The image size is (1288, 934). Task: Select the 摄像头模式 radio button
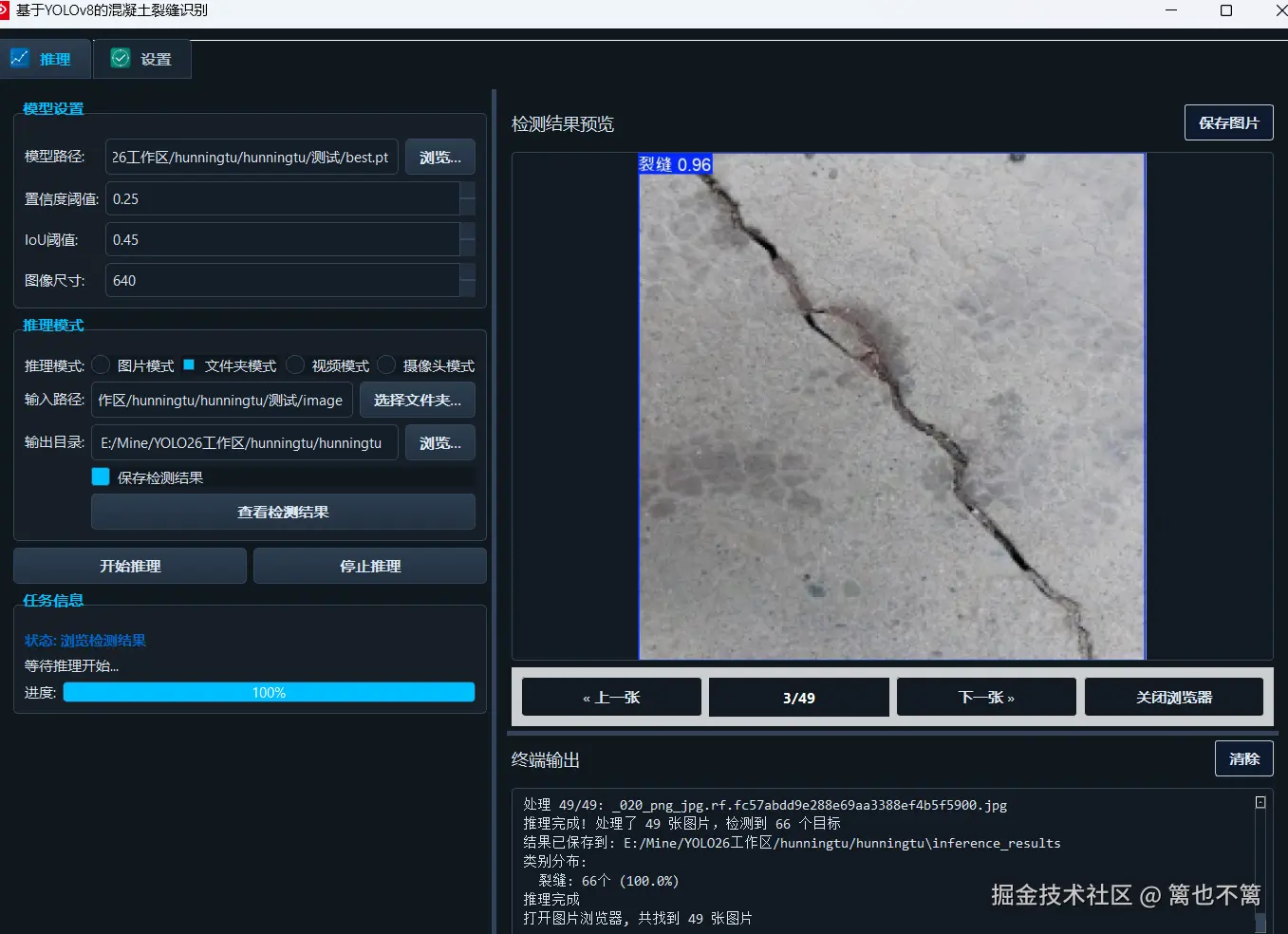pos(386,364)
